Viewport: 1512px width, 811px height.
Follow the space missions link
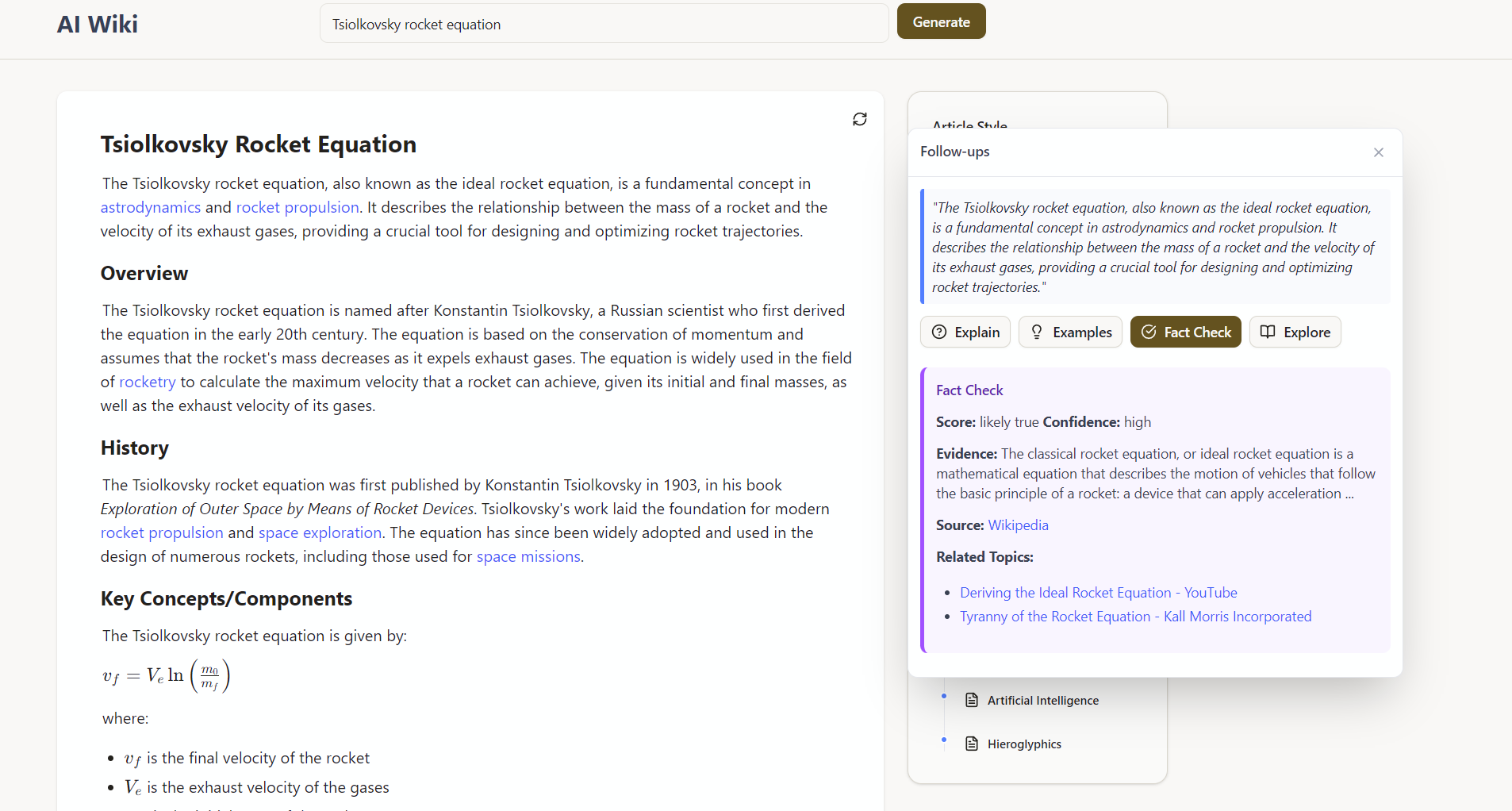click(x=528, y=556)
